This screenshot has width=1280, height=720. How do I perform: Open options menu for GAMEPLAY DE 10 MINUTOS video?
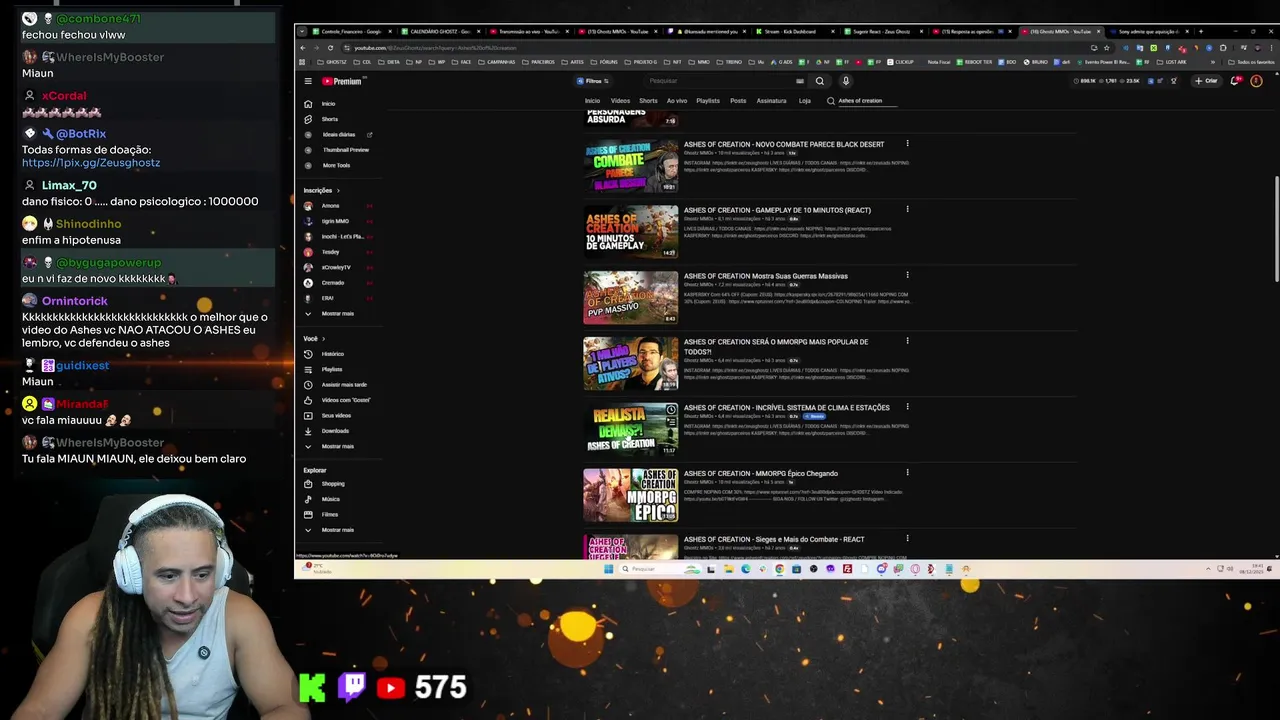click(907, 210)
